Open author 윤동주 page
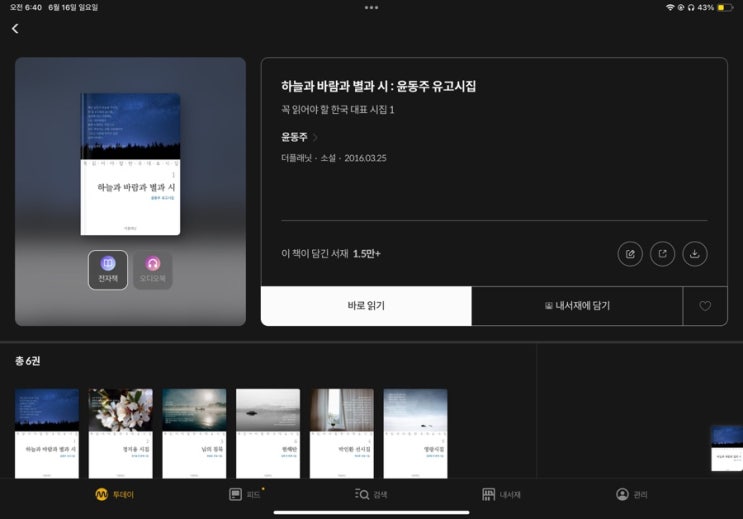743x519 pixels. tap(294, 137)
